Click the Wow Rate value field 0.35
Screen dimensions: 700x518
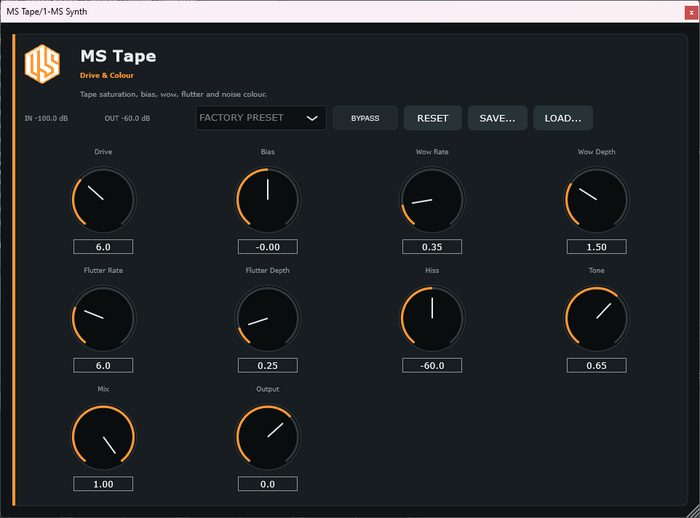click(432, 246)
